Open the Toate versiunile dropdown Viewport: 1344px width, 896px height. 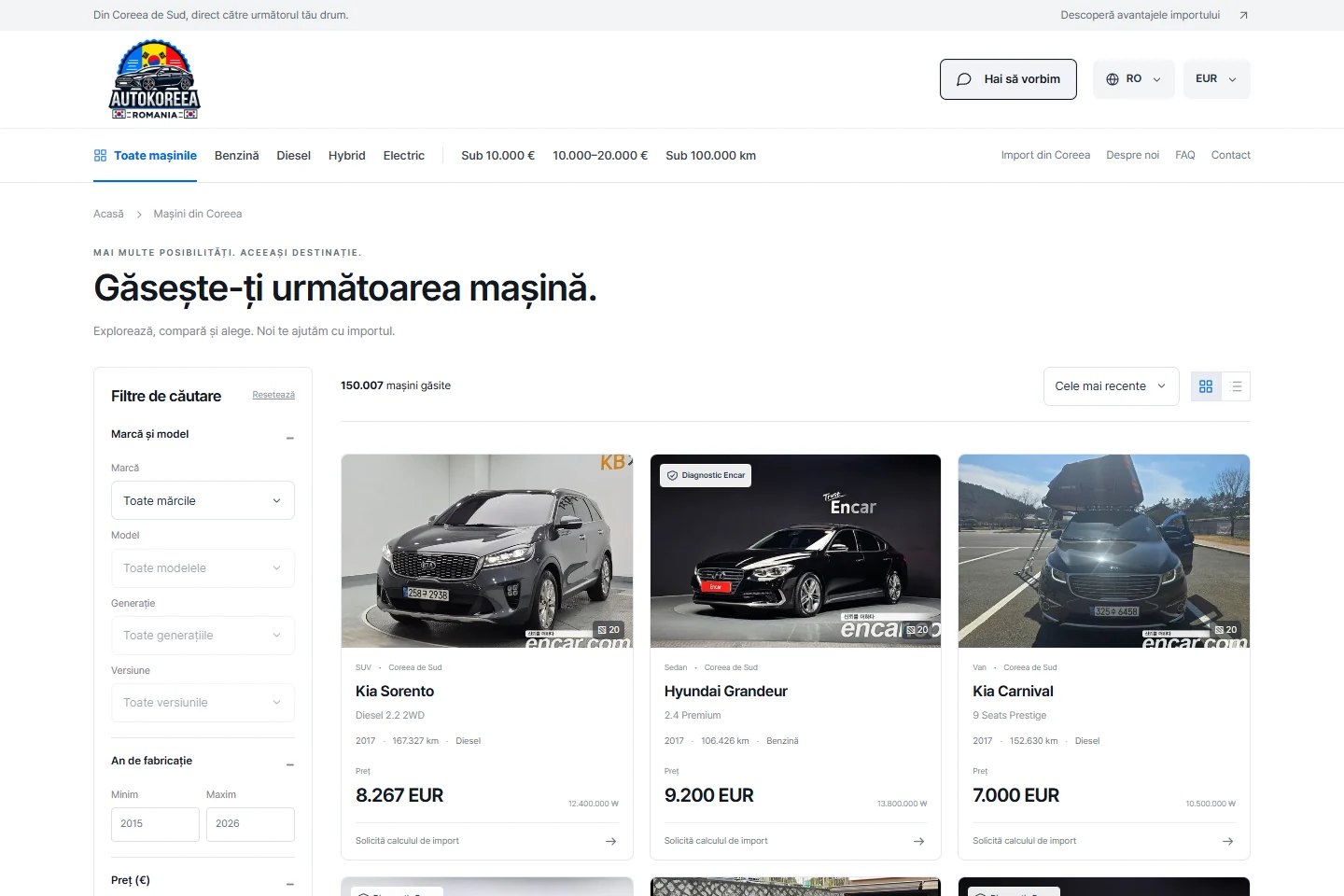point(203,703)
